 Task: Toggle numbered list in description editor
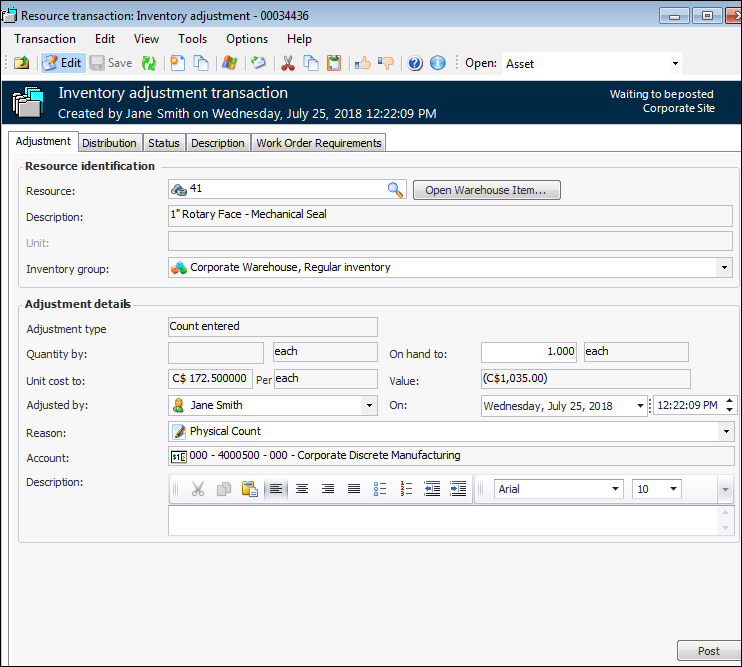[406, 489]
